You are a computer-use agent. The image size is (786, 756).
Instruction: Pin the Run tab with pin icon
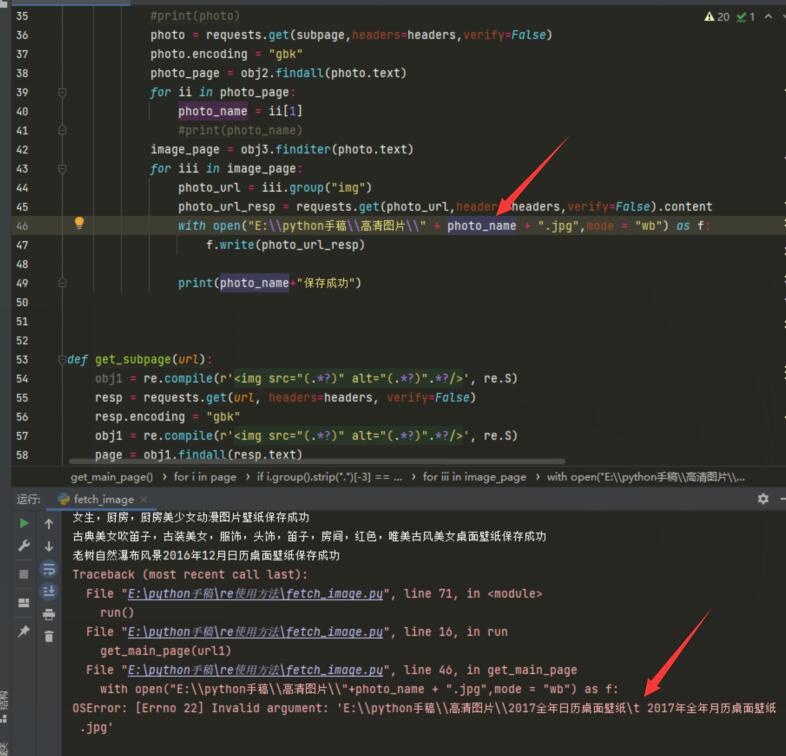pos(23,632)
